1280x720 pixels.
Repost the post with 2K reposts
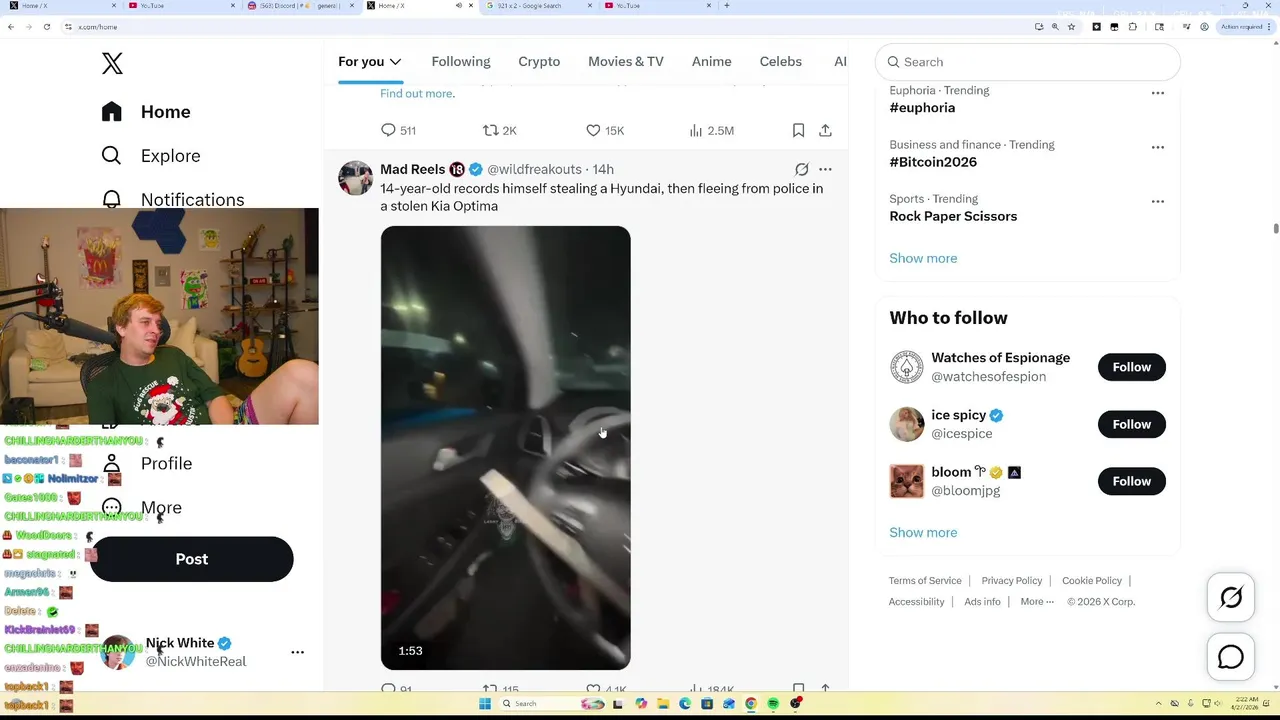(500, 130)
